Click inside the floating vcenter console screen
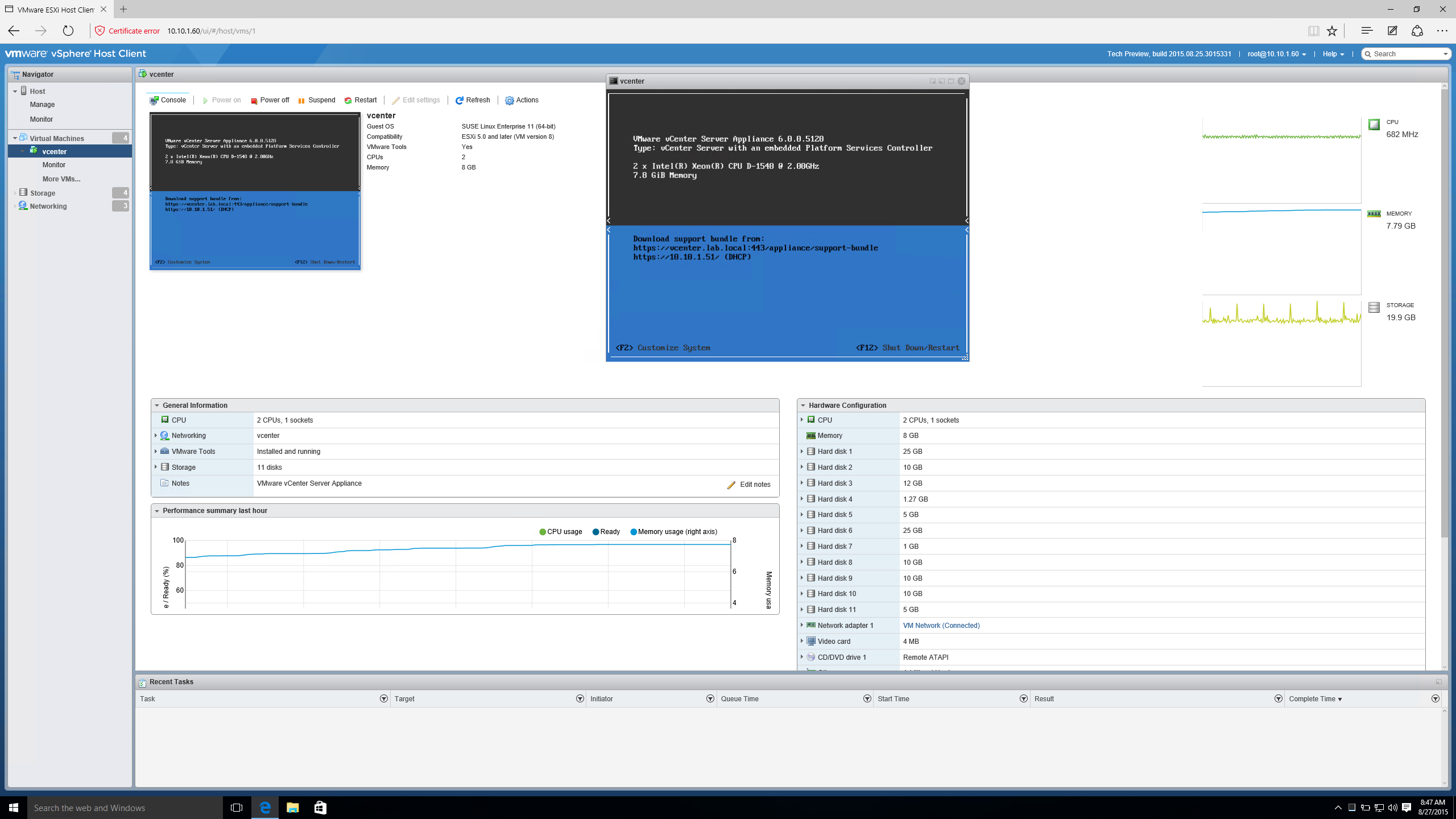The image size is (1456, 819). click(x=788, y=226)
